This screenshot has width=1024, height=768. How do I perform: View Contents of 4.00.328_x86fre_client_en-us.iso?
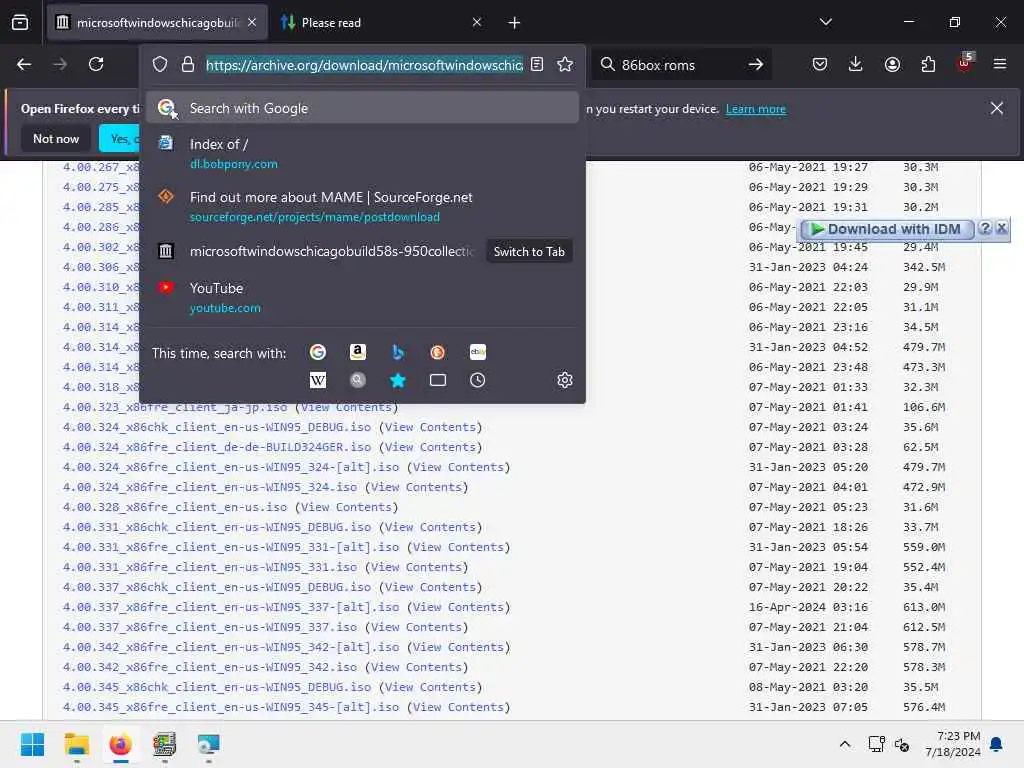click(346, 507)
